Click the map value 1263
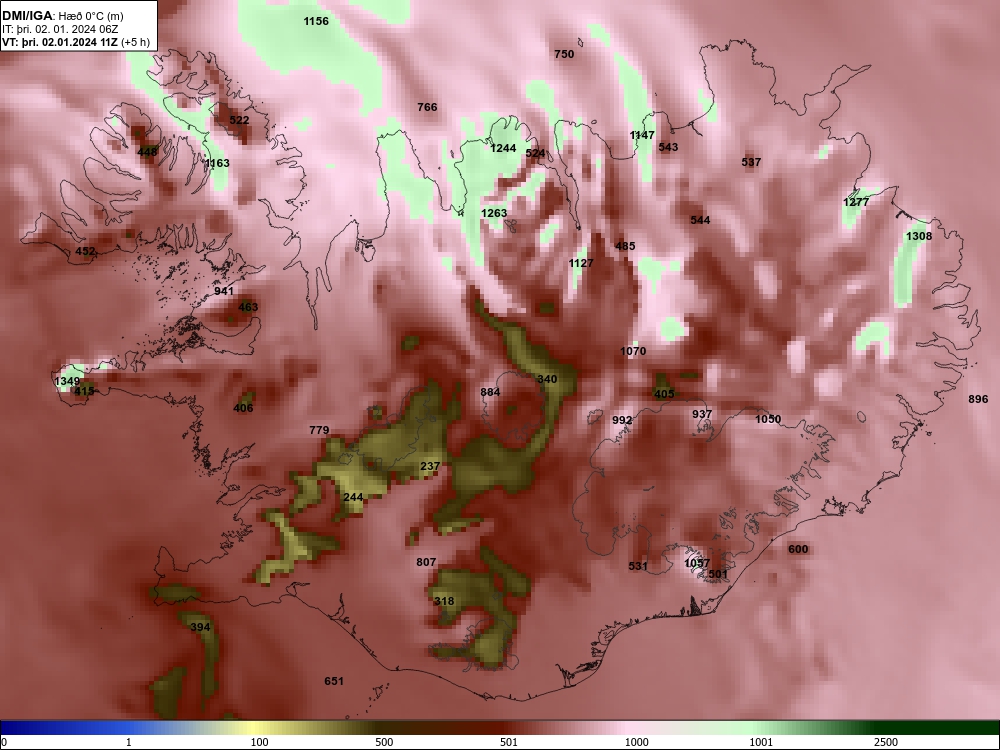The width and height of the screenshot is (1000, 750). pyautogui.click(x=494, y=213)
